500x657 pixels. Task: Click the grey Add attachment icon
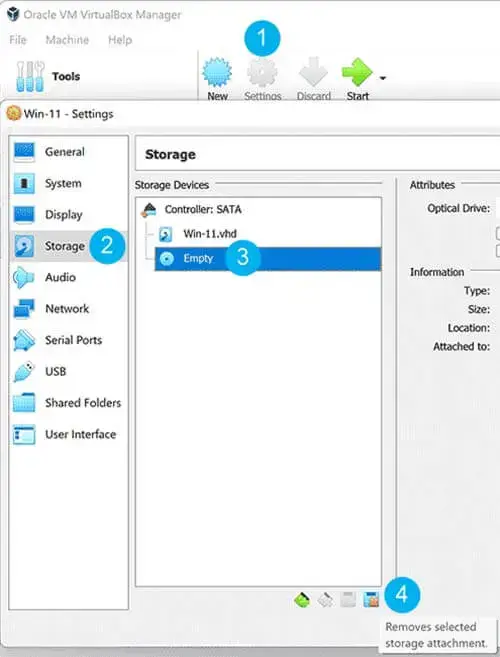[x=348, y=600]
